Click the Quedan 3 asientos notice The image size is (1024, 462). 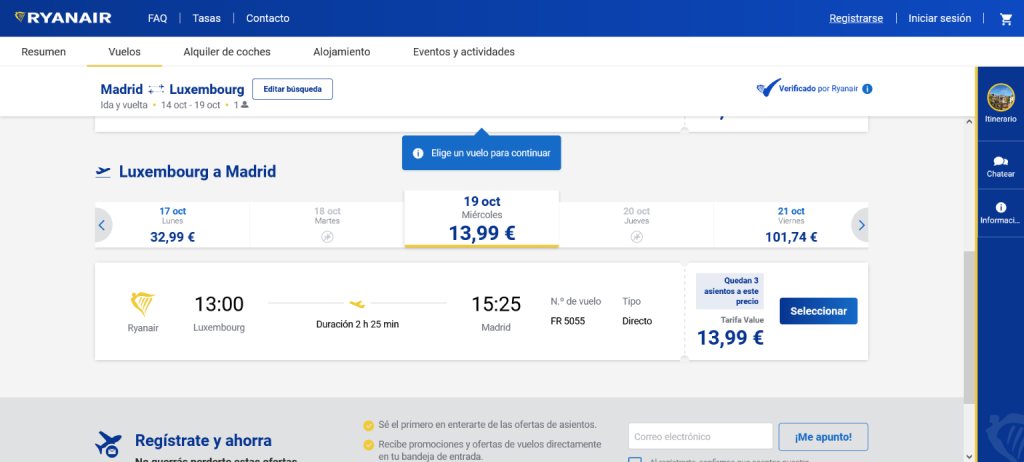tap(729, 291)
